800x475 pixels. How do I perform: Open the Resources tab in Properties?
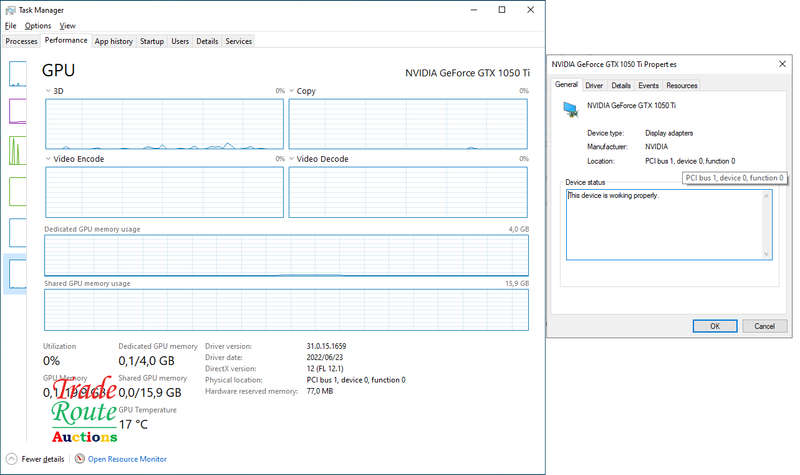(682, 86)
